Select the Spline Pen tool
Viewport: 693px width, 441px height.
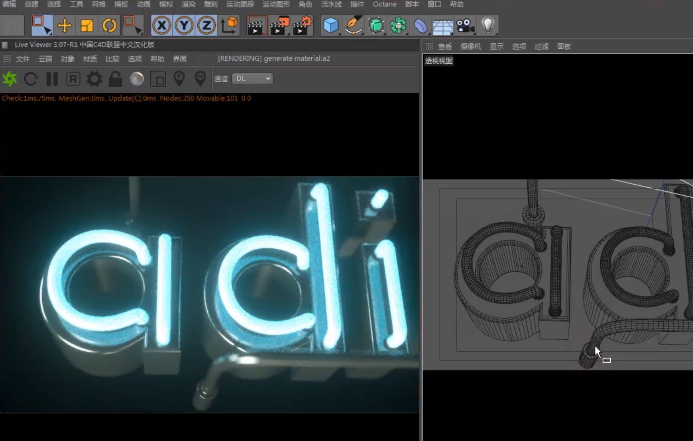click(x=354, y=25)
